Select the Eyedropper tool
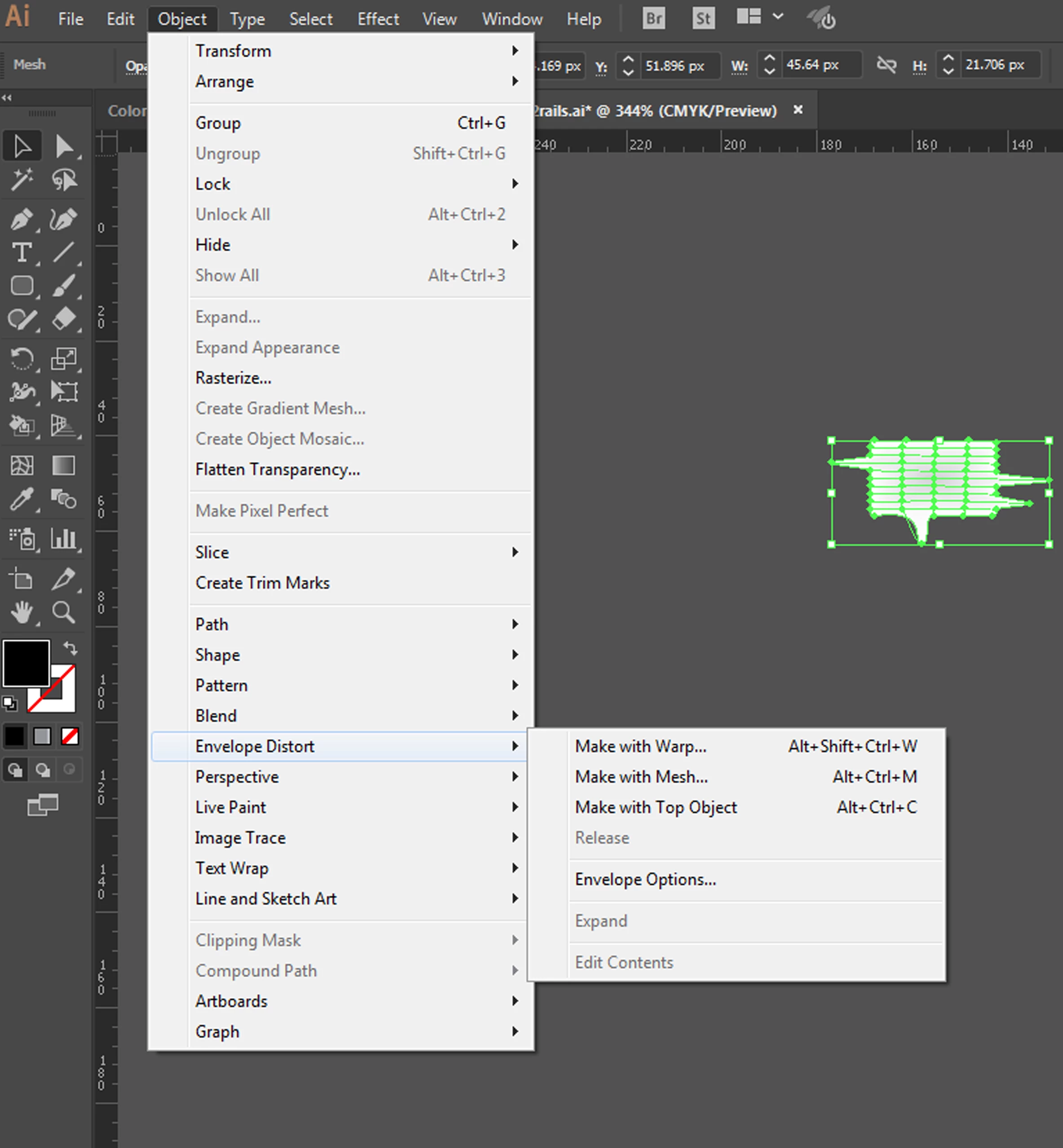Image resolution: width=1063 pixels, height=1148 pixels. [x=22, y=499]
